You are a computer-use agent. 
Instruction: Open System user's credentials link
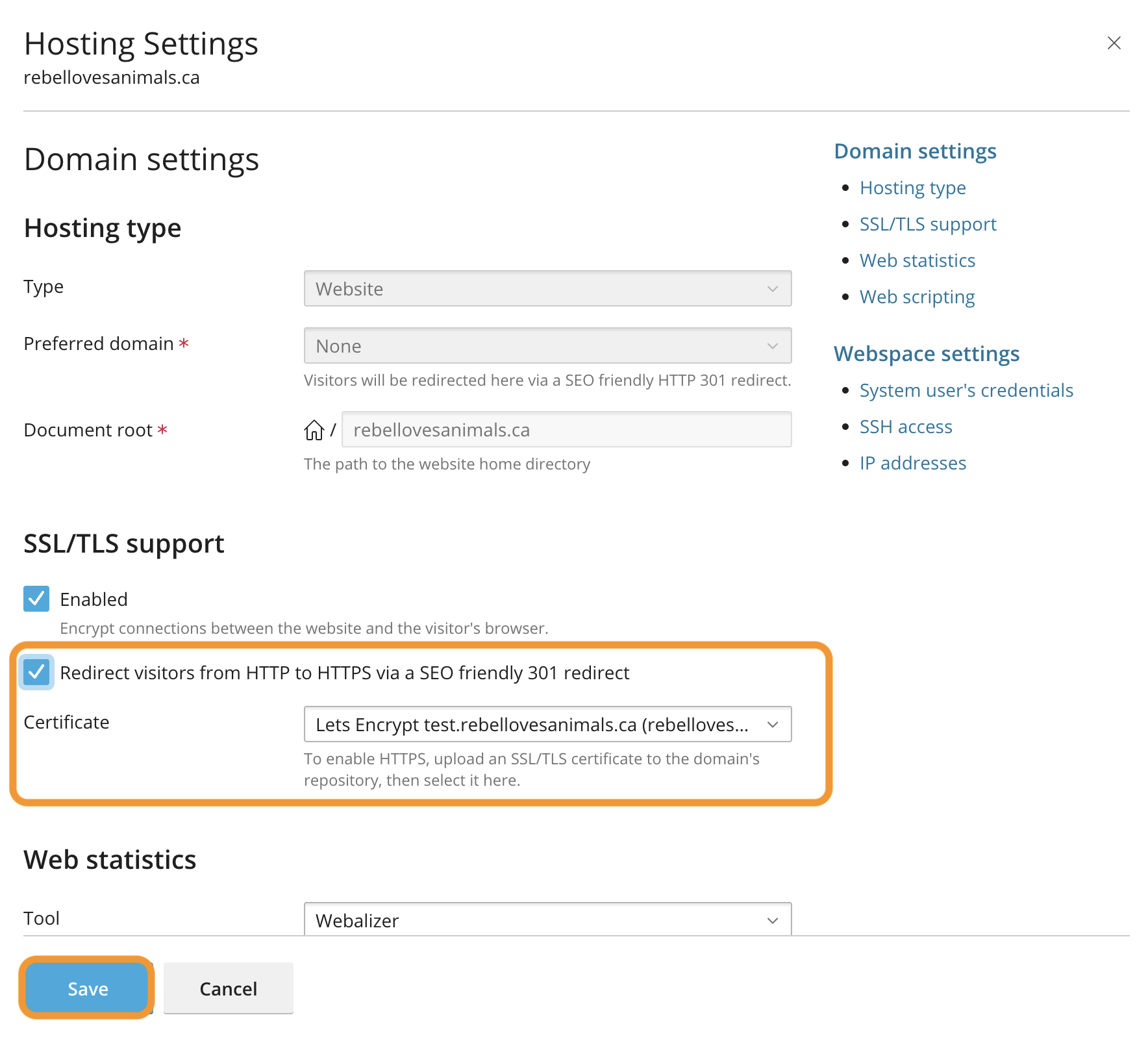coord(966,390)
